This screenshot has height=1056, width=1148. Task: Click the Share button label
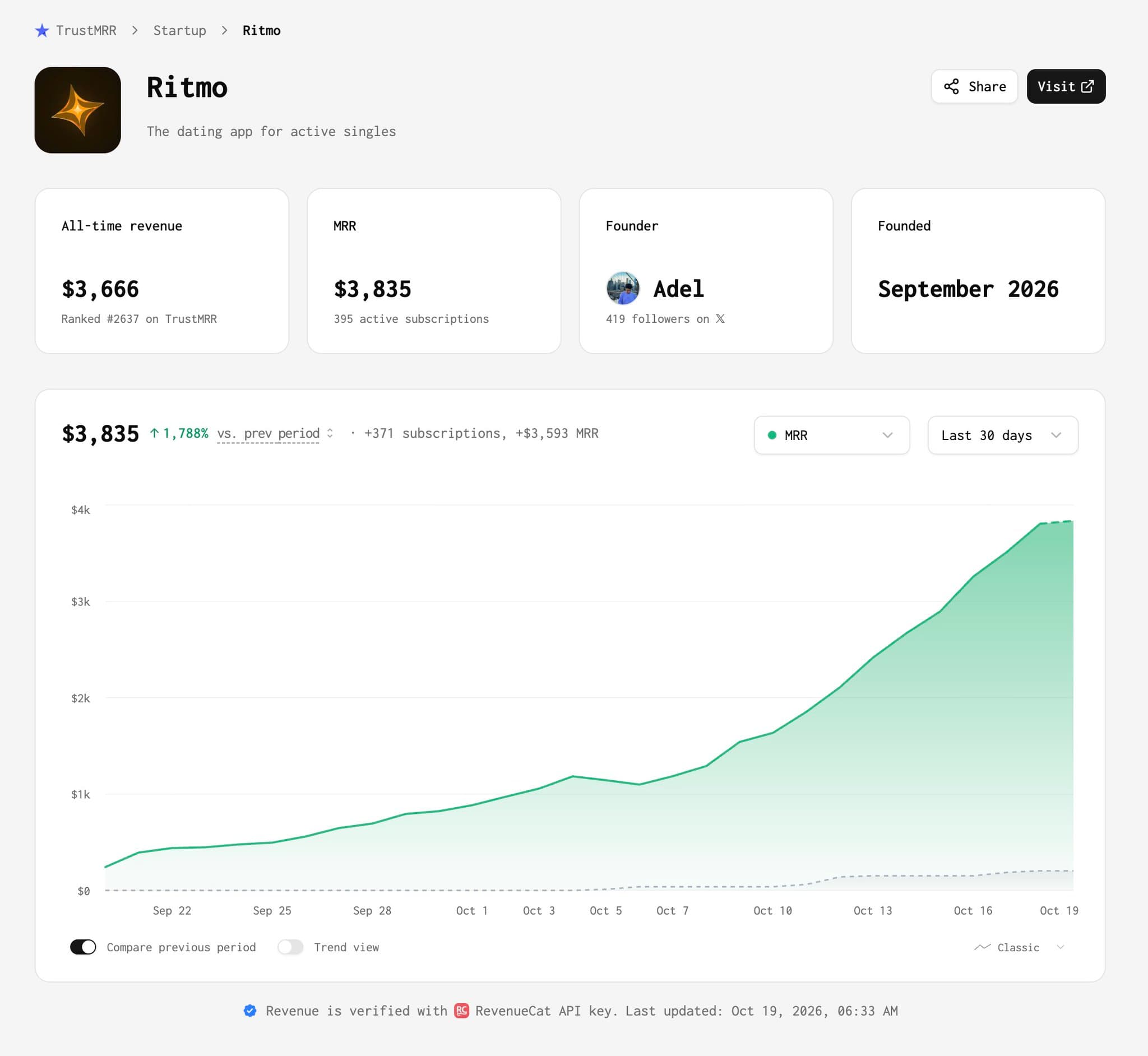tap(987, 86)
